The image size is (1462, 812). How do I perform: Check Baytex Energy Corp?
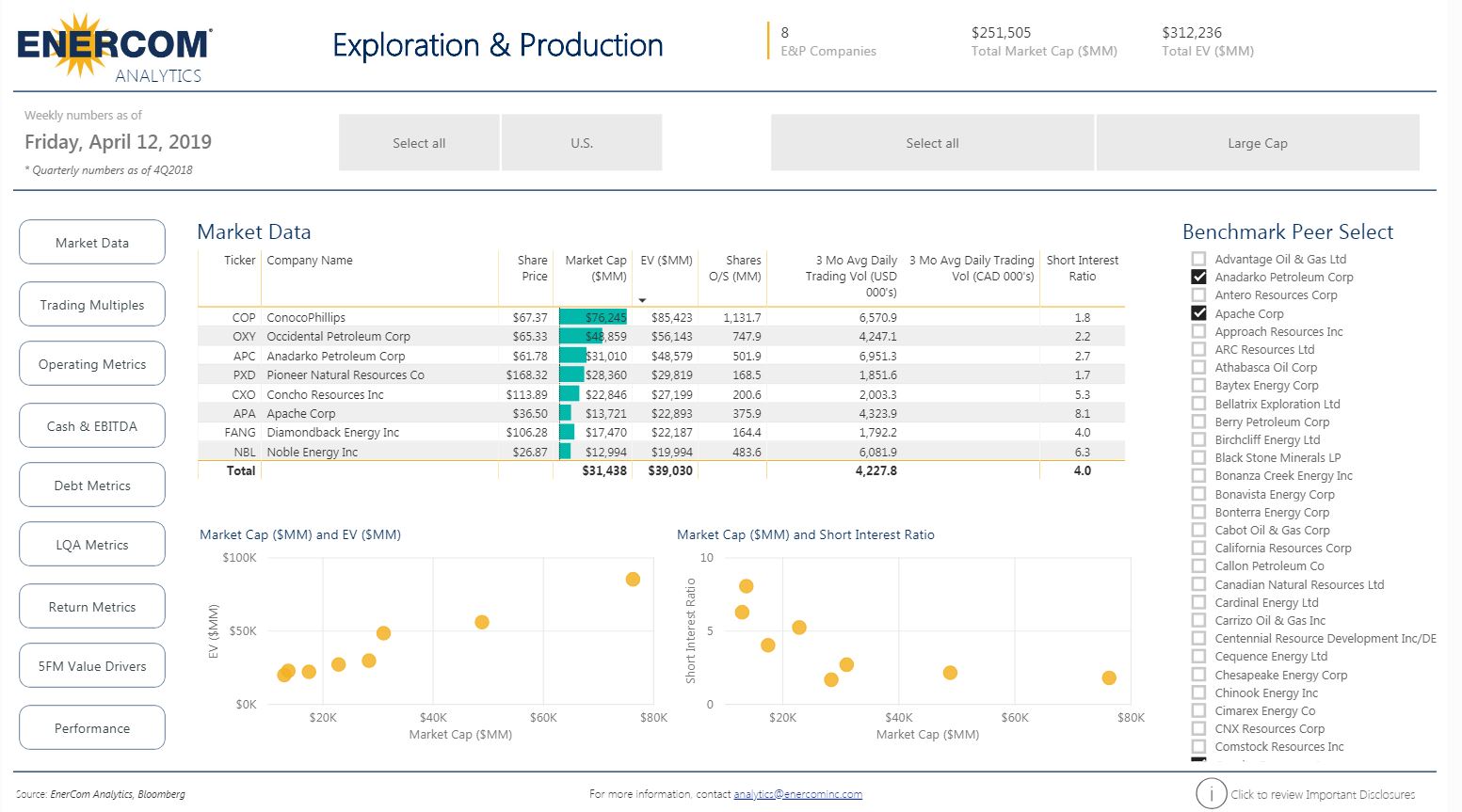tap(1198, 385)
